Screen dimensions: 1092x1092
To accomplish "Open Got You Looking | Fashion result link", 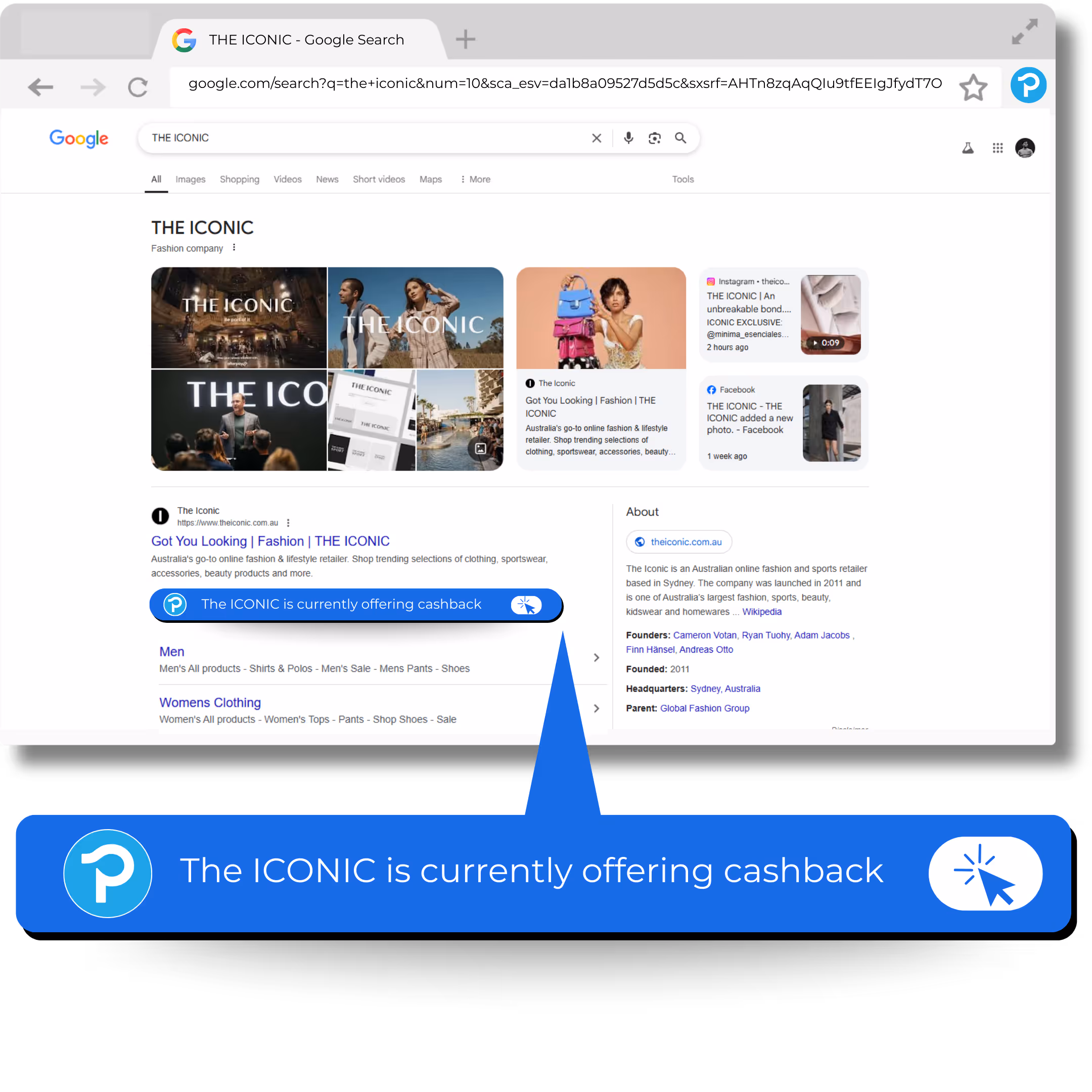I will [x=270, y=541].
